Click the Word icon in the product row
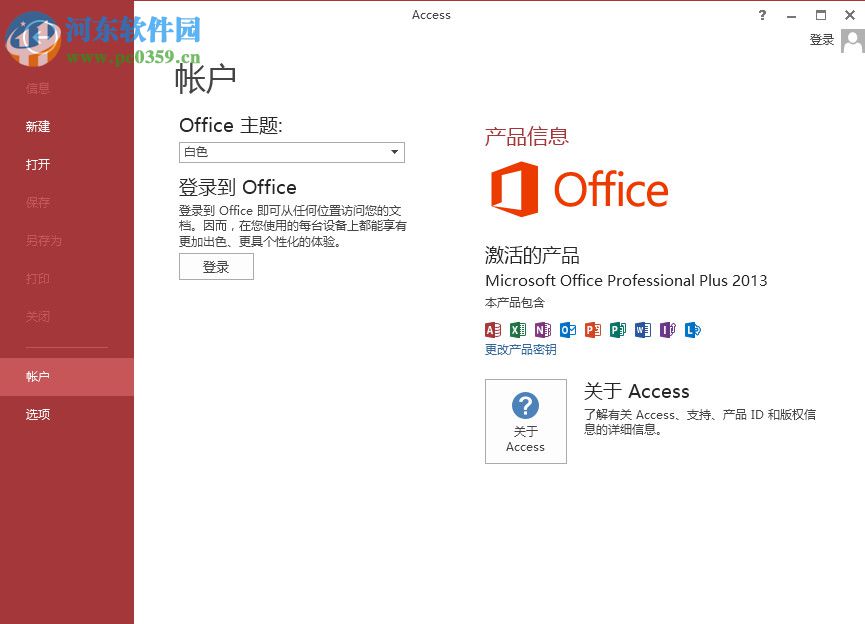865x624 pixels. pos(642,330)
